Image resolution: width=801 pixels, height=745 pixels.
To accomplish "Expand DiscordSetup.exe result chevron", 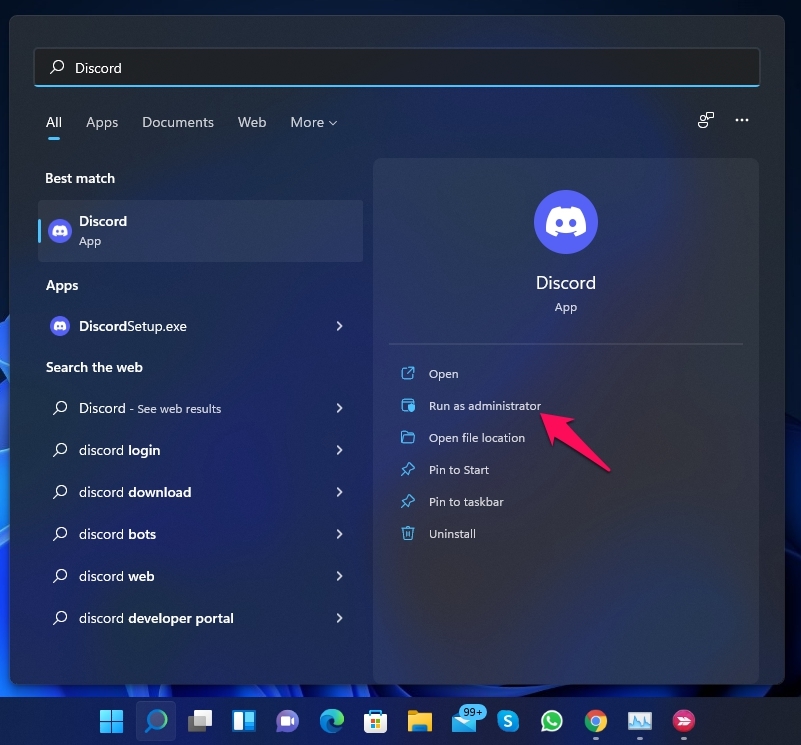I will tap(339, 326).
